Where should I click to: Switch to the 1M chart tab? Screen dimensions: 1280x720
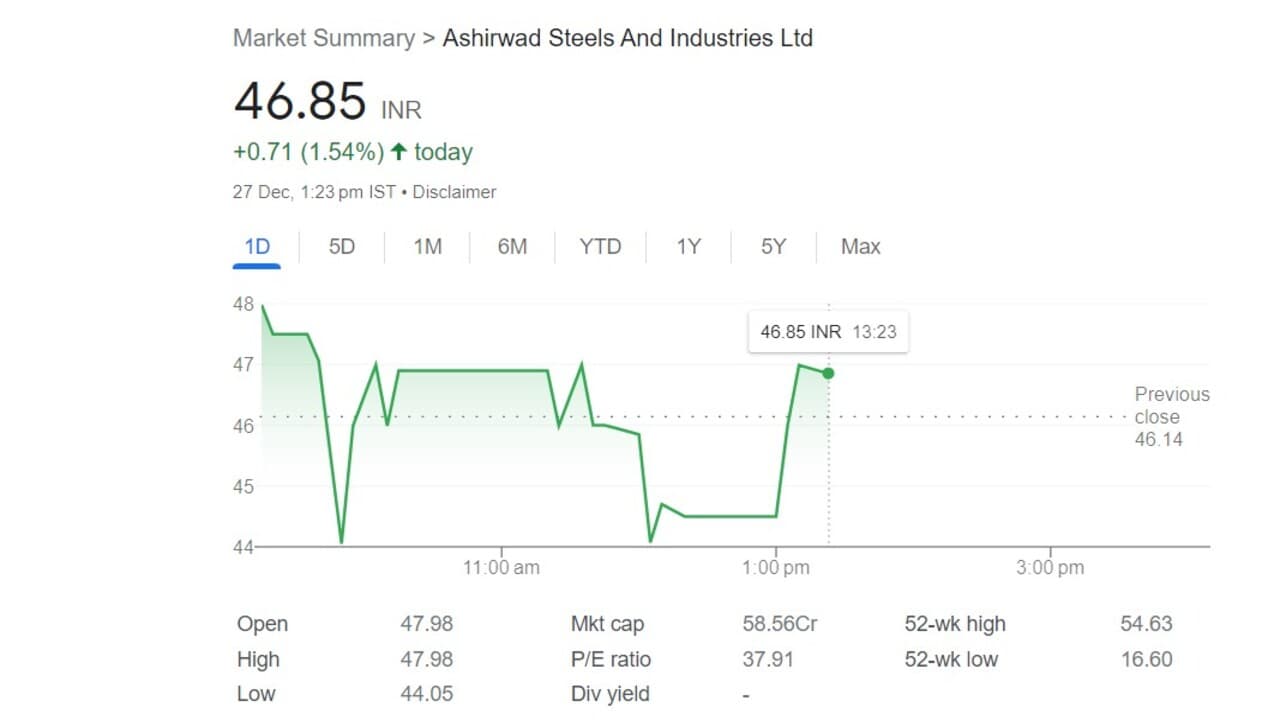(427, 246)
